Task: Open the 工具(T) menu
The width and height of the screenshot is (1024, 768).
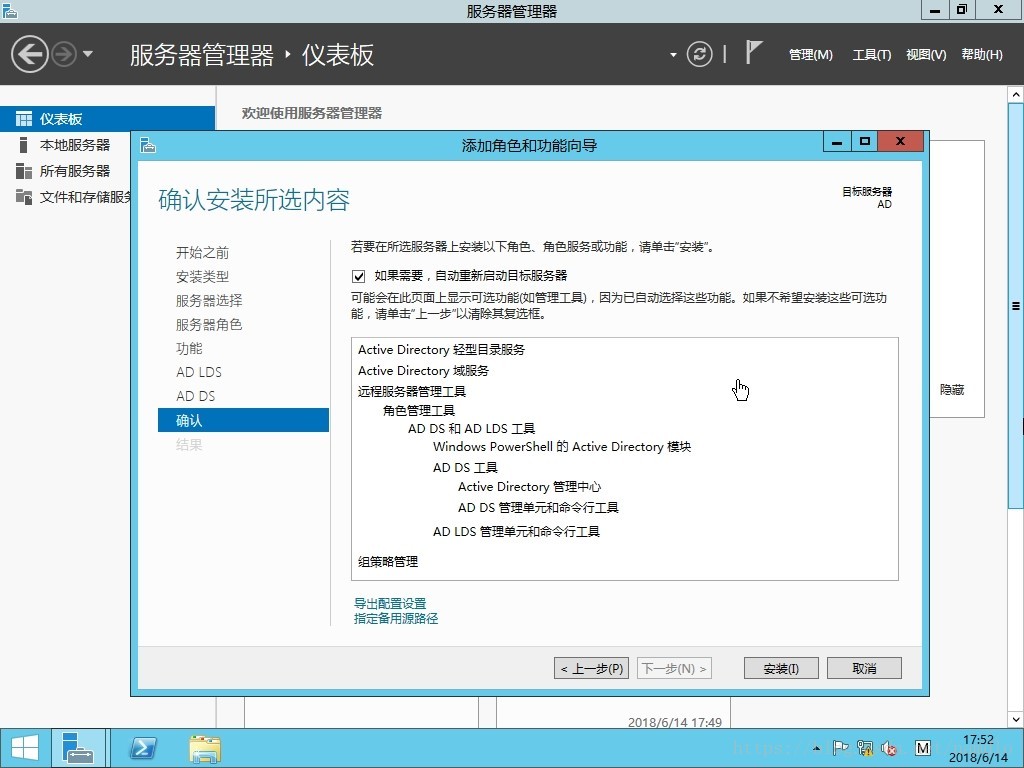Action: coord(871,55)
